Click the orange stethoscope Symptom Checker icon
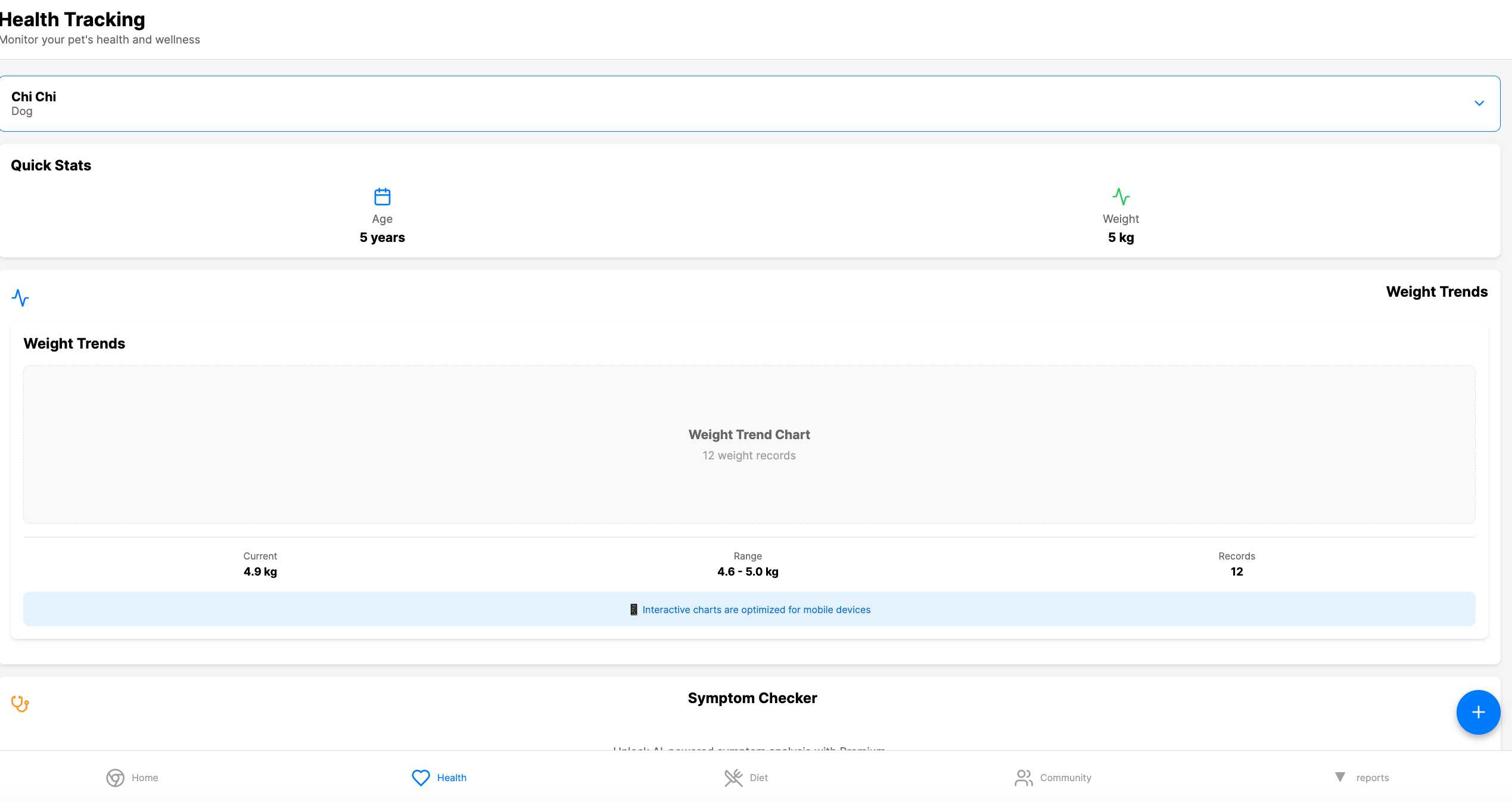Image resolution: width=1512 pixels, height=802 pixels. (x=20, y=704)
